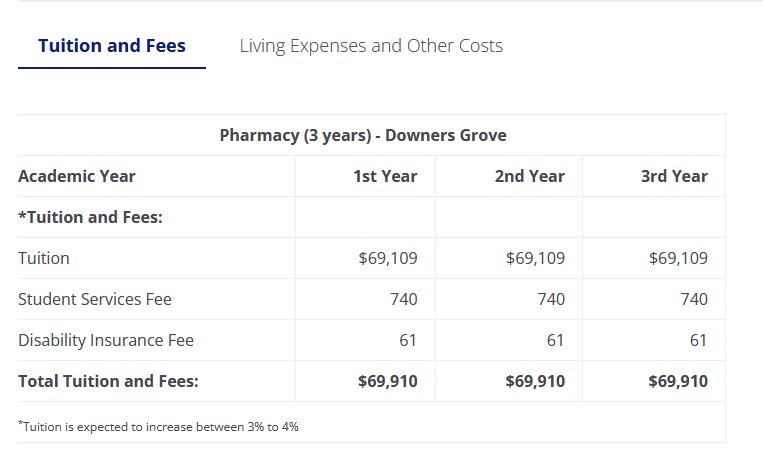Select 2nd Year tuition value $69,109

point(535,258)
